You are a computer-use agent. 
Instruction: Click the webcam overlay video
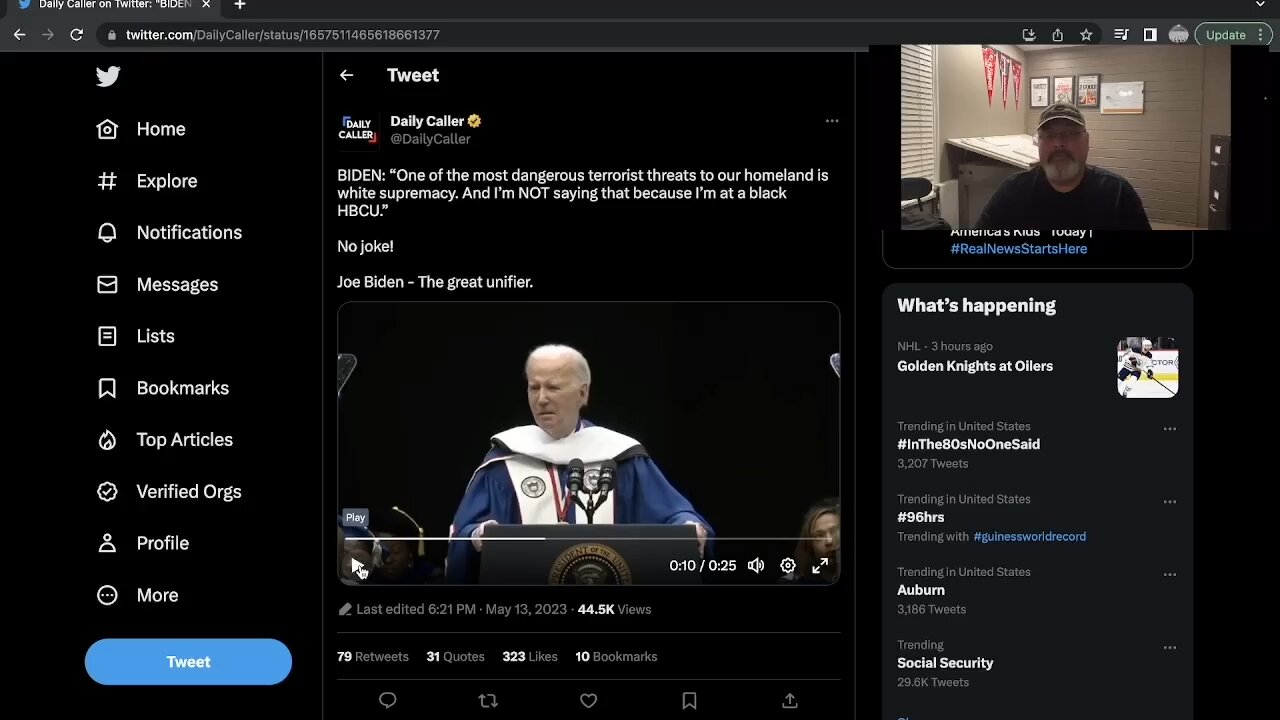[1065, 137]
